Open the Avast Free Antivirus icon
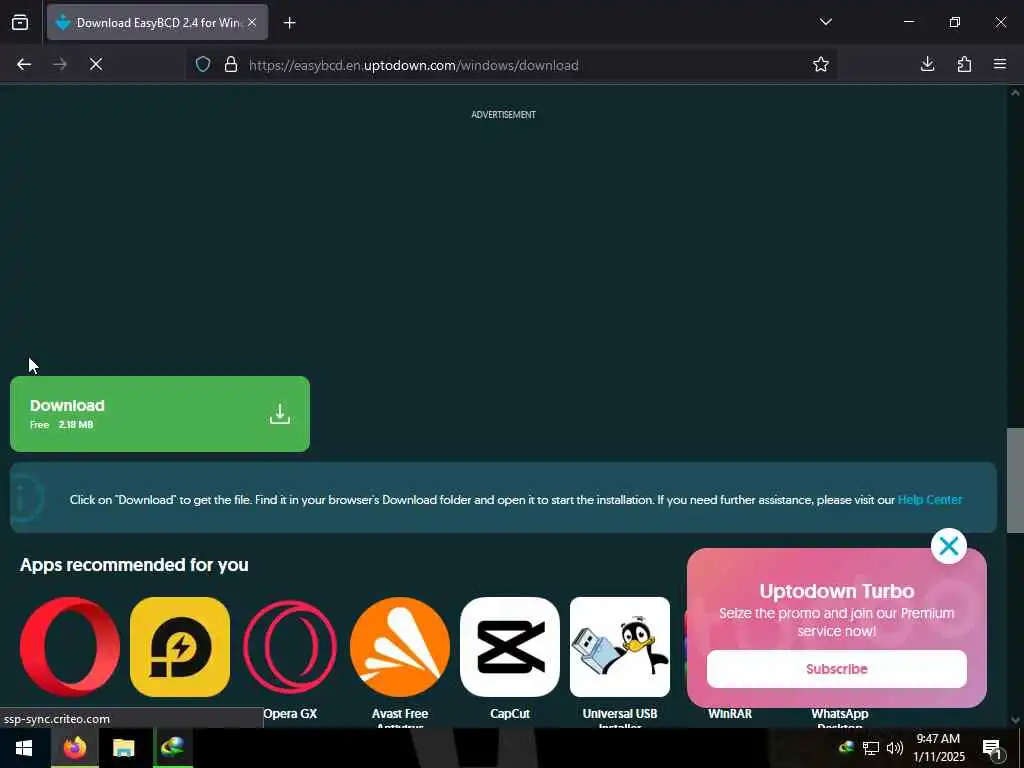Screen dimensions: 1024x768 tap(400, 647)
